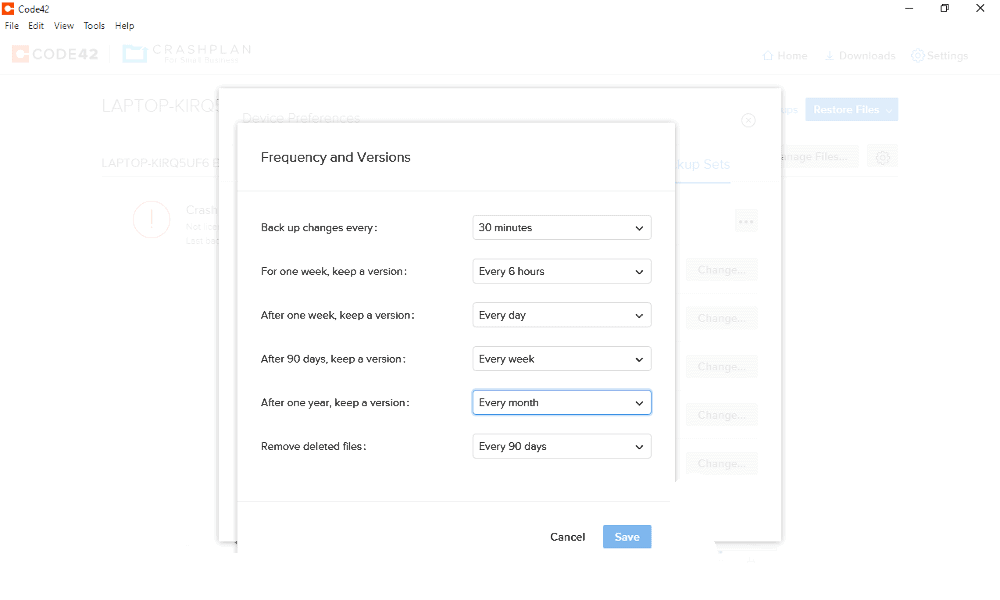Click the CrashPlan logo icon
1000x600 pixels.
[x=135, y=54]
